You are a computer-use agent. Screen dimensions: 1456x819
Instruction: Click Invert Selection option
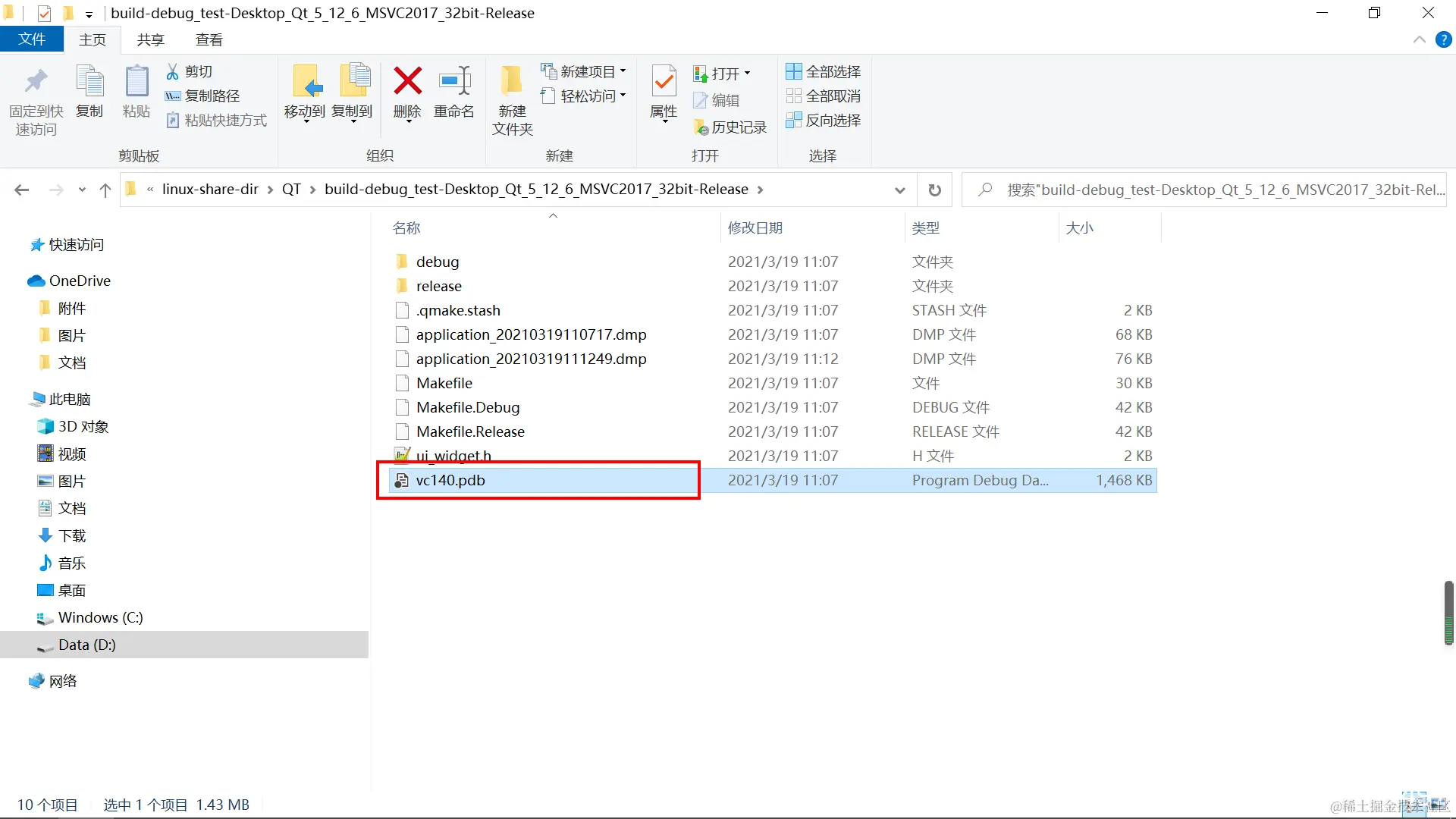click(x=823, y=120)
